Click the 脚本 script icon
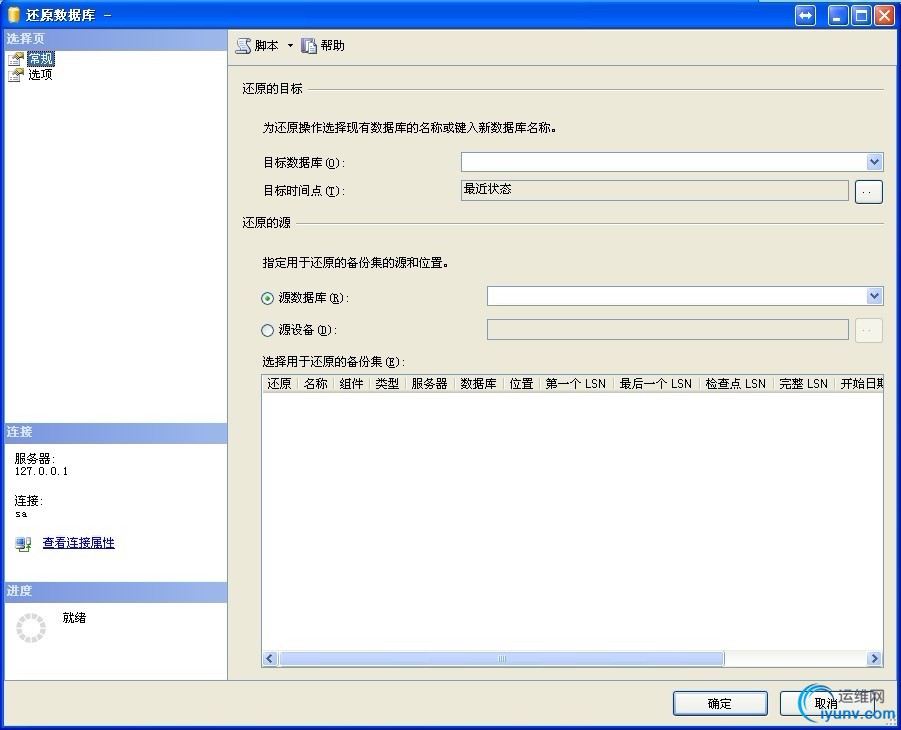The image size is (901, 730). (x=244, y=45)
